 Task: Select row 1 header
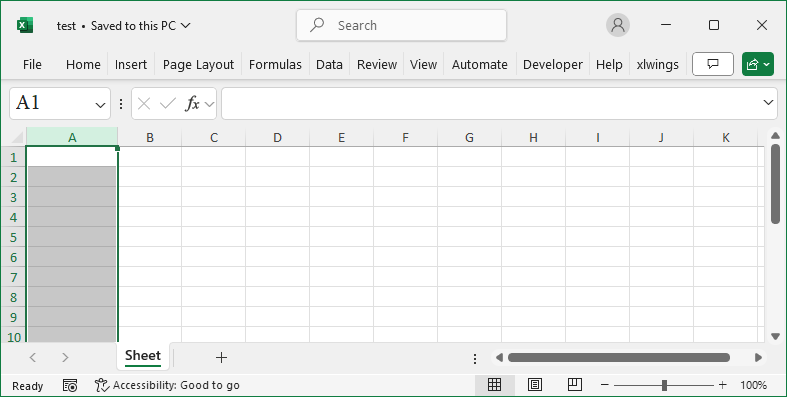[x=14, y=157]
